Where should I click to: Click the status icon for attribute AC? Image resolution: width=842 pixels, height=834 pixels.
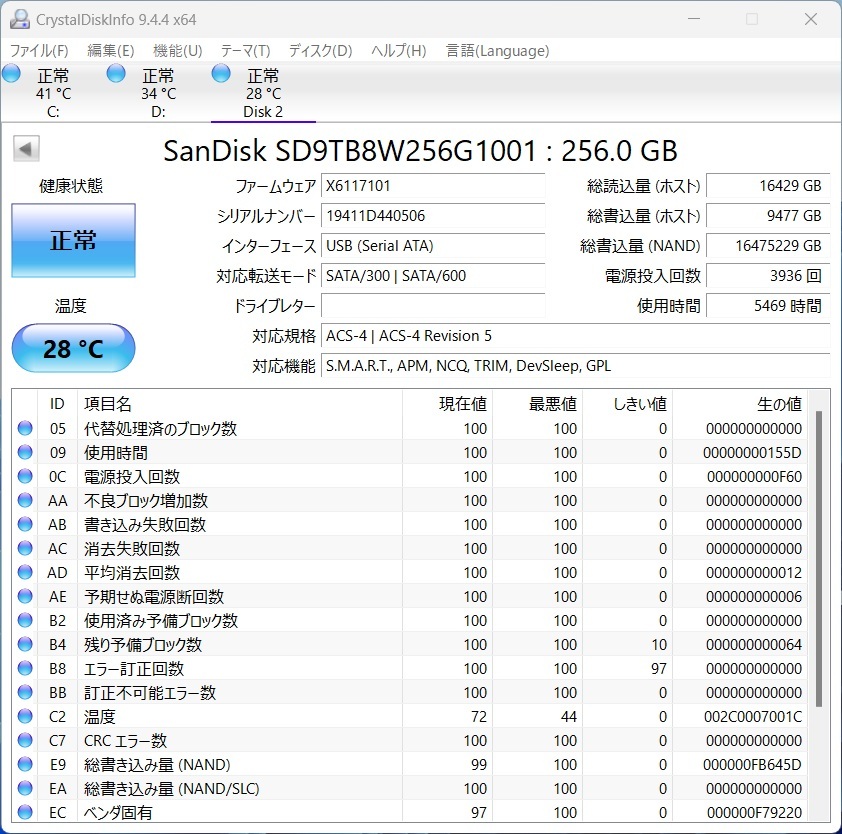pos(25,548)
